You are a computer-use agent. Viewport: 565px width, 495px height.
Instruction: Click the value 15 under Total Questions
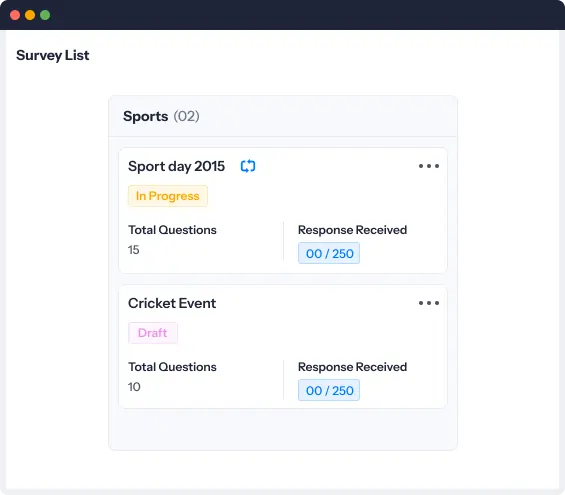coord(134,250)
